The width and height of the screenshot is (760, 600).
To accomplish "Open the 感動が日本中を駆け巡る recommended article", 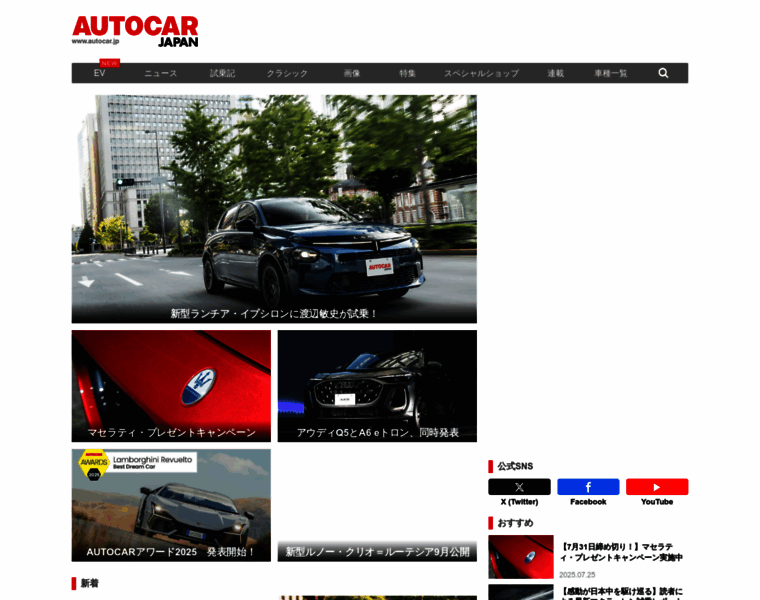I will click(x=622, y=594).
